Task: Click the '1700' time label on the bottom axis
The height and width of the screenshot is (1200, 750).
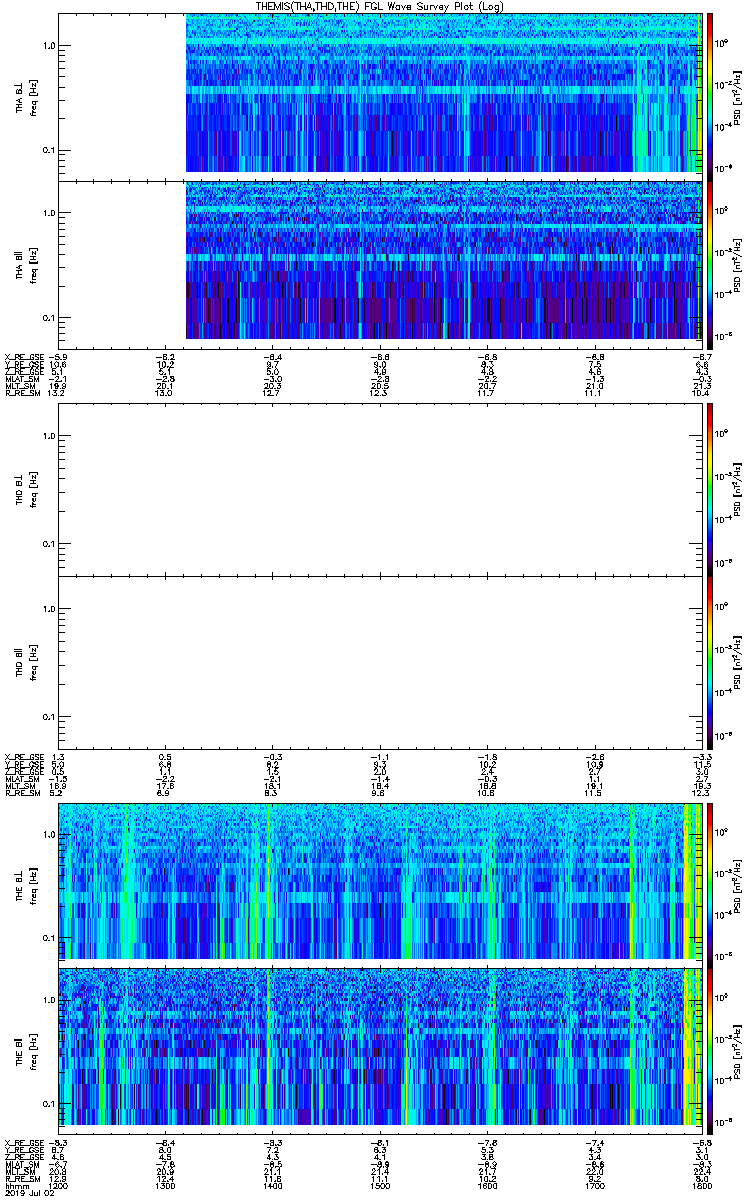Action: (x=594, y=1186)
